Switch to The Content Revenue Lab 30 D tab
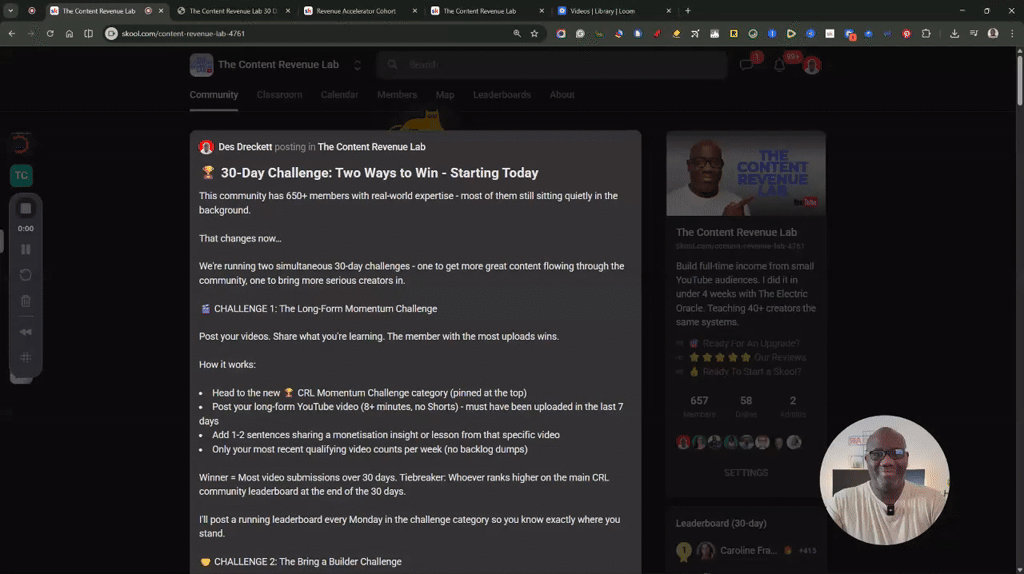Screen dimensions: 1024x574 click(x=233, y=11)
